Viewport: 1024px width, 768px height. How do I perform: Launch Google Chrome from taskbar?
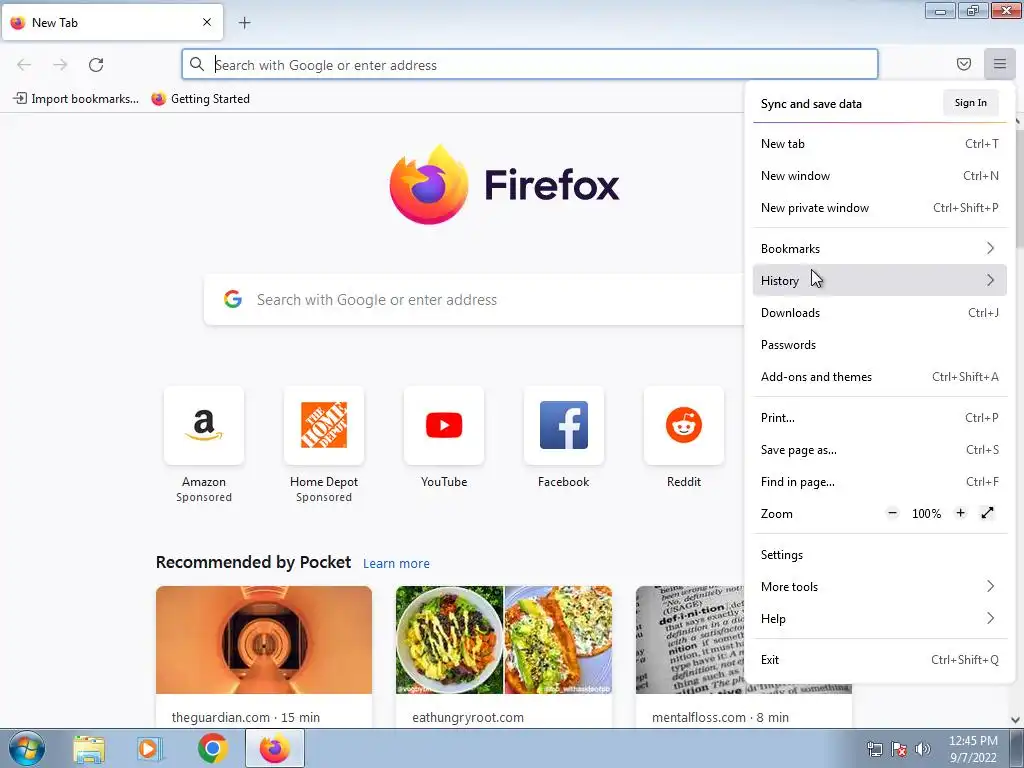(x=212, y=749)
